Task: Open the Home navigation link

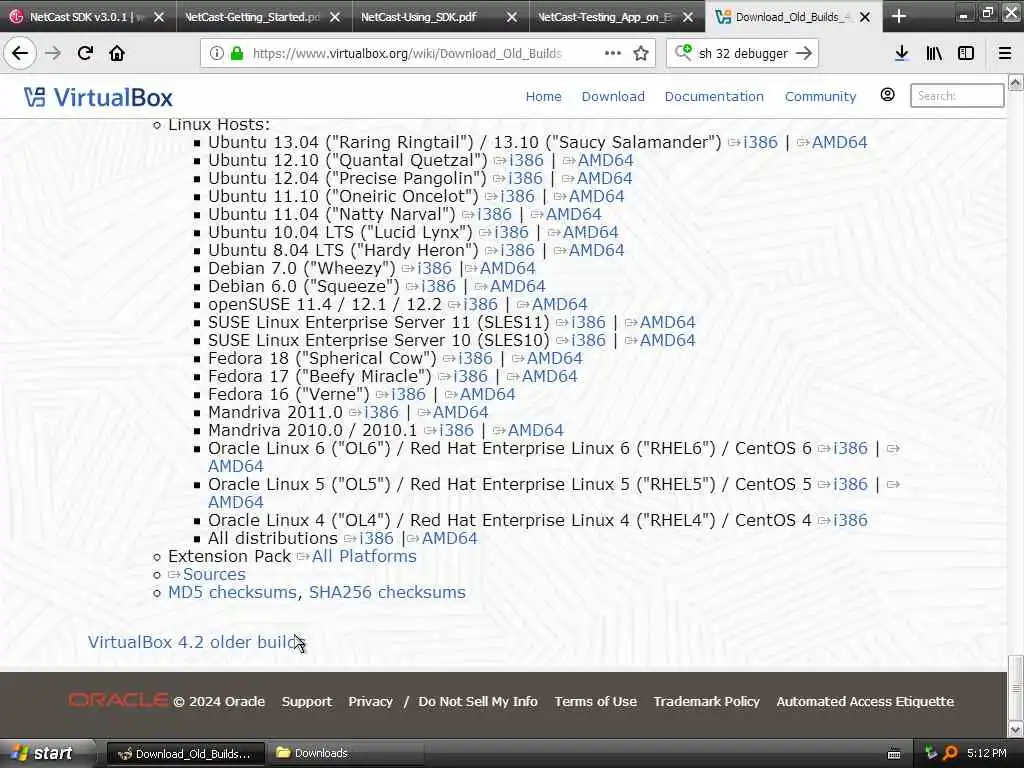Action: (x=543, y=97)
